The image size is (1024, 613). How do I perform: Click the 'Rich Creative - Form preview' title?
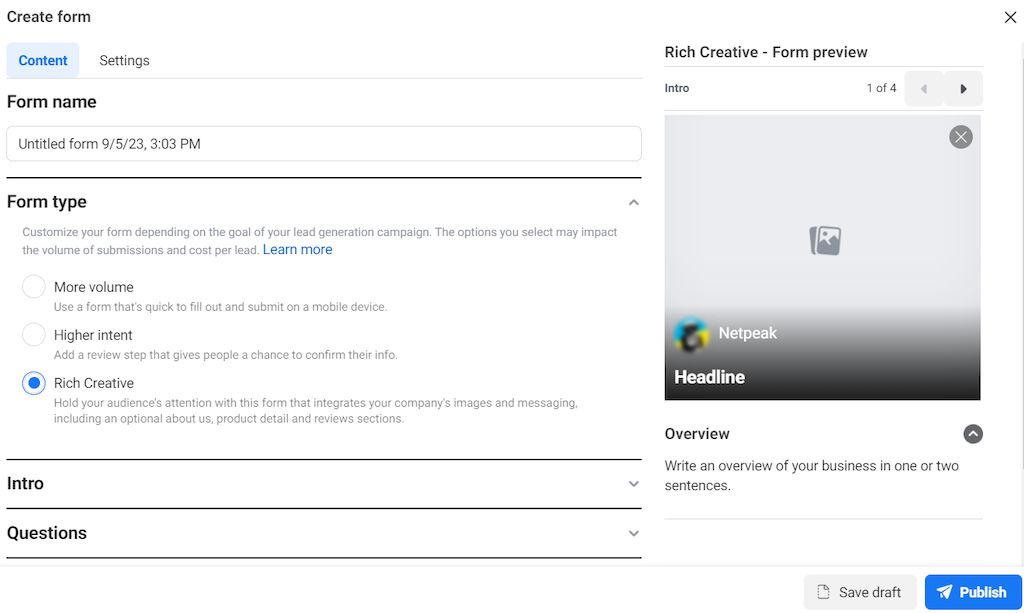(766, 52)
